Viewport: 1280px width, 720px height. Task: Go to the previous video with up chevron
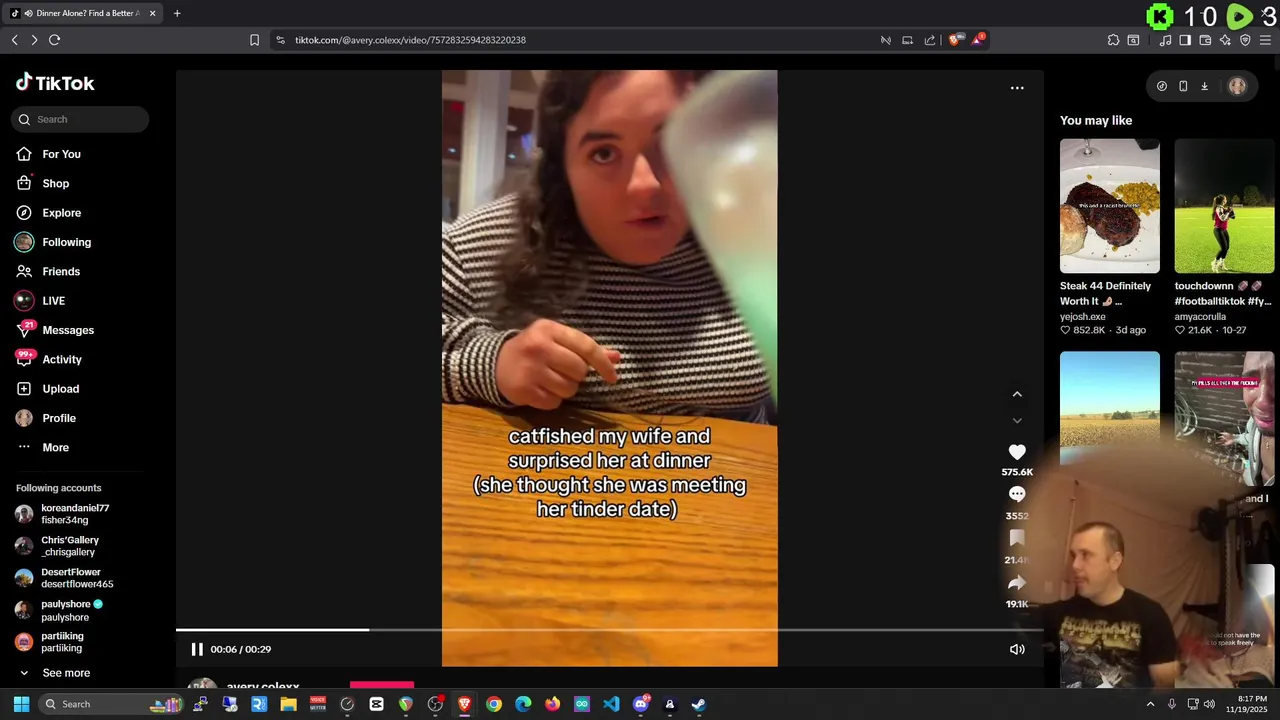(1017, 394)
